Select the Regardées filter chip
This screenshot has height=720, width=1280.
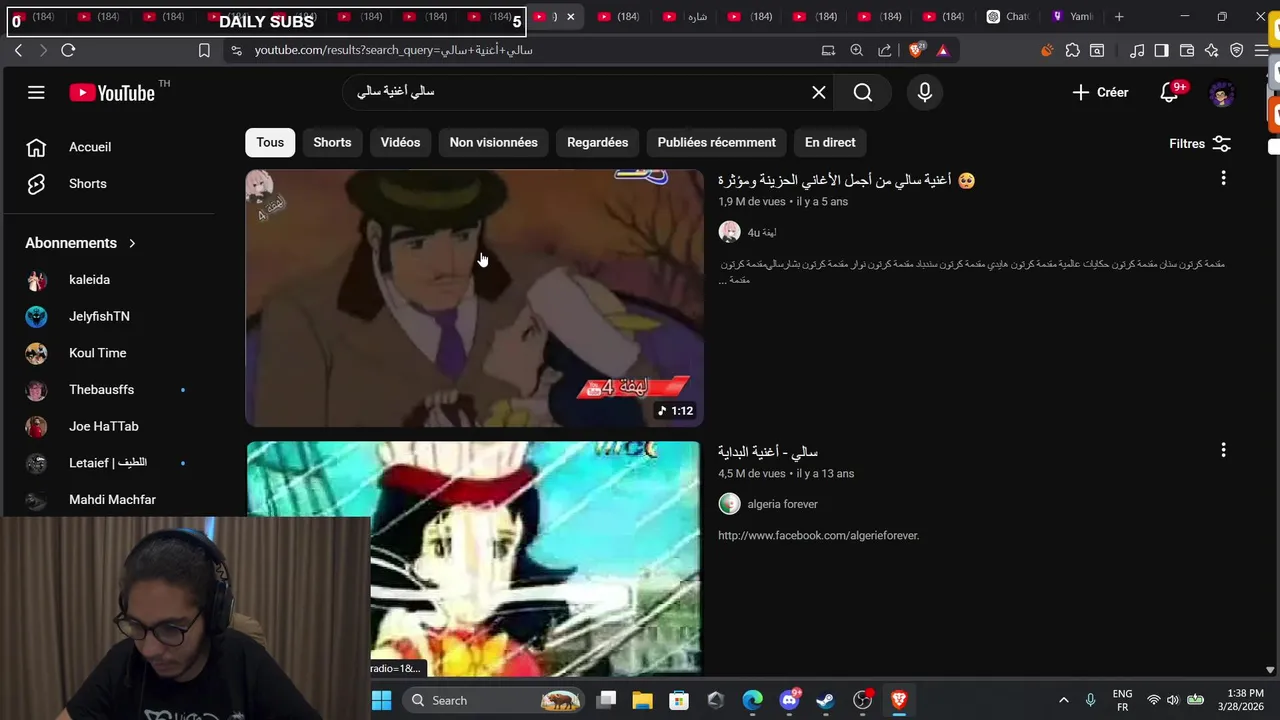coord(597,142)
